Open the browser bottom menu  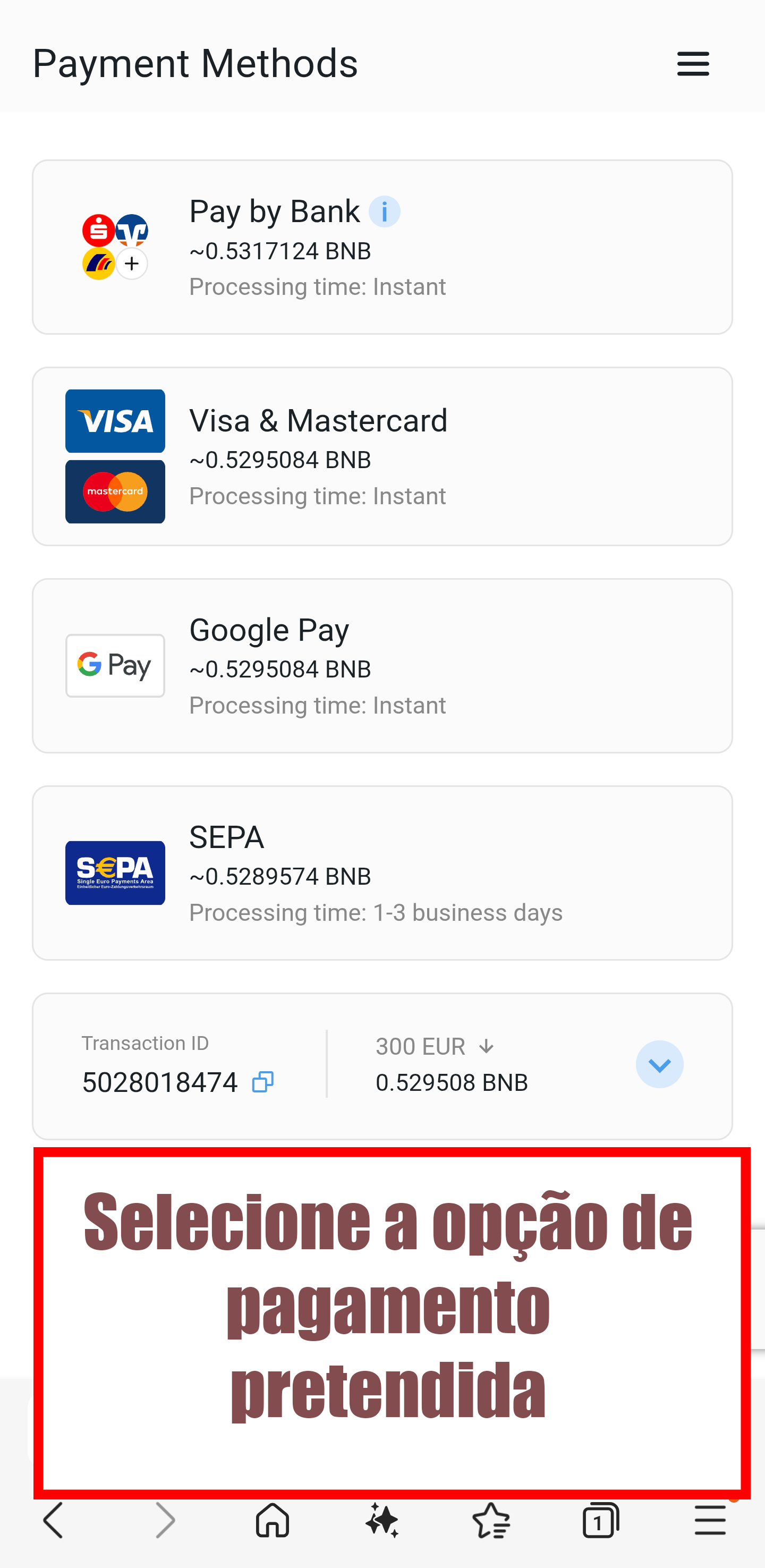710,1520
